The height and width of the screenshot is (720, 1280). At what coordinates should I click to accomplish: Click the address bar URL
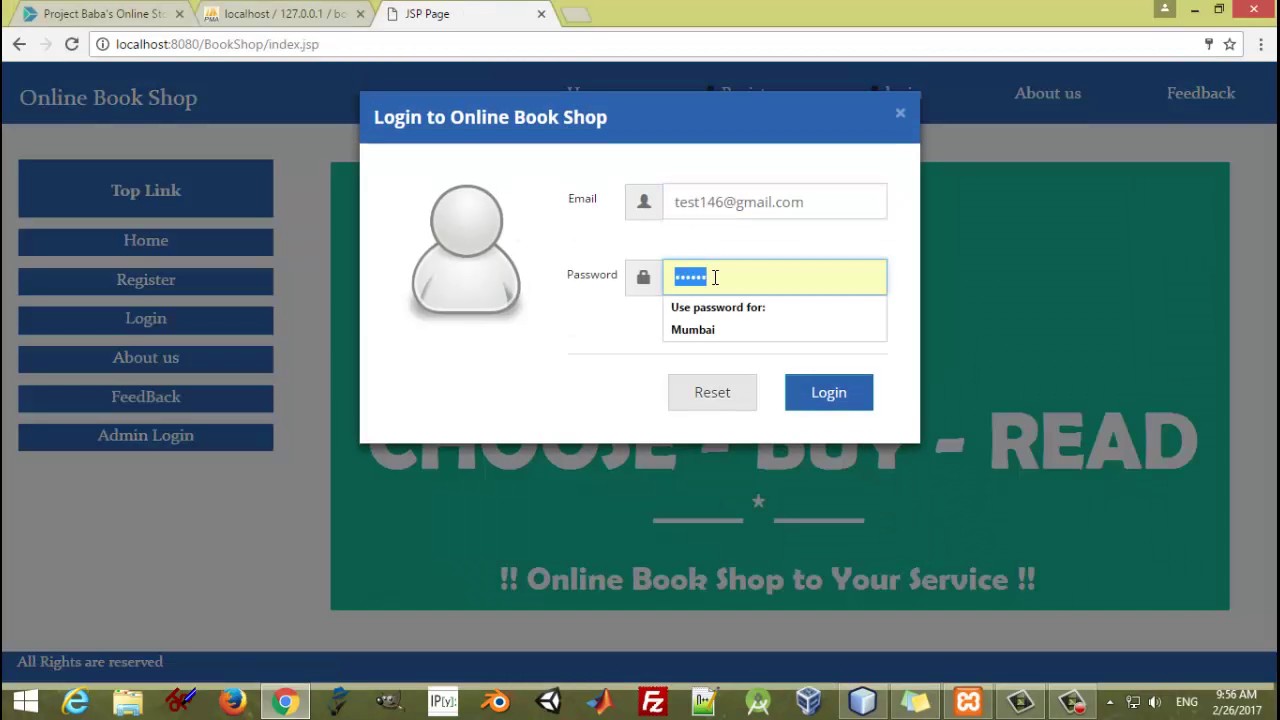[217, 44]
